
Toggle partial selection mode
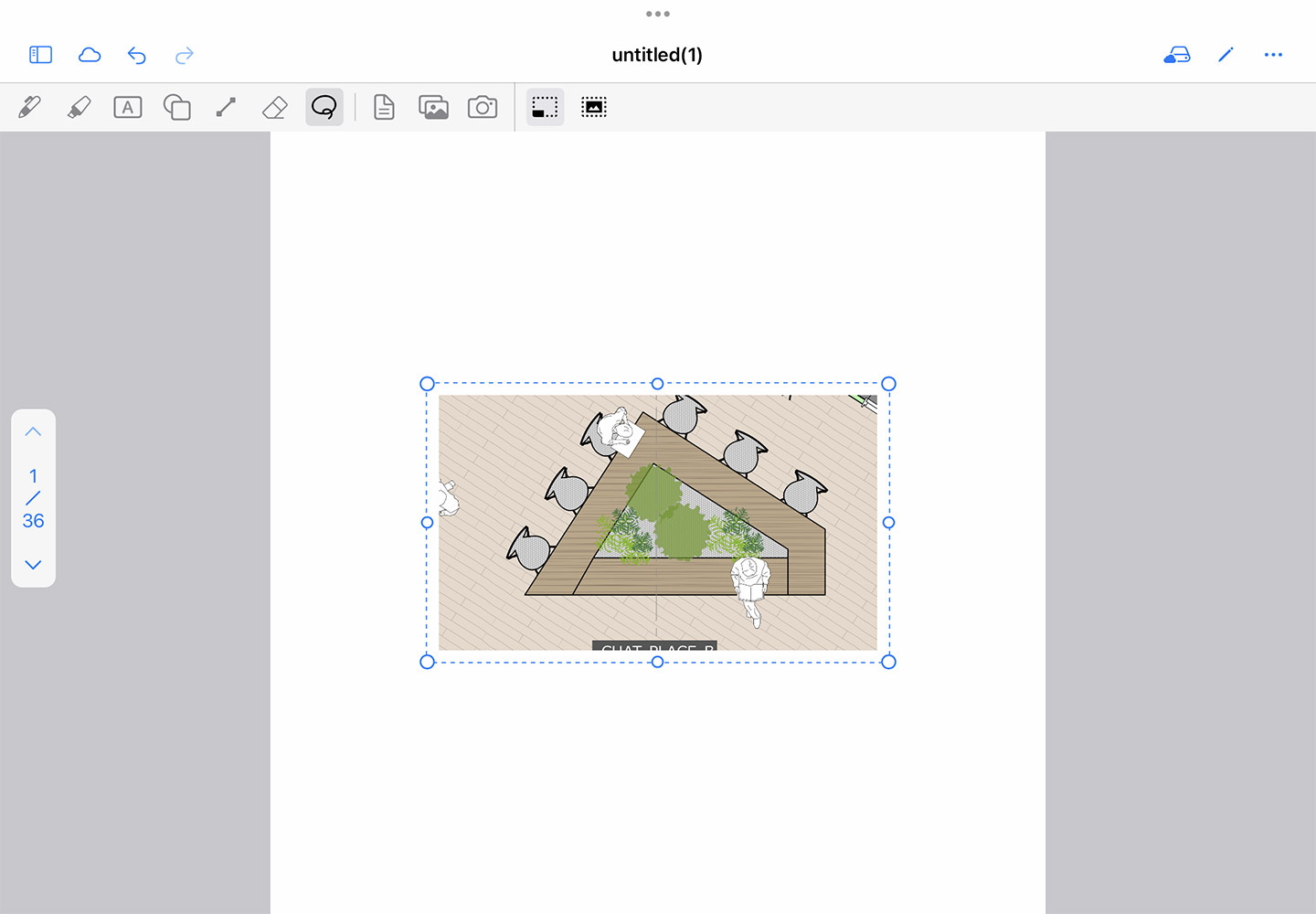pyautogui.click(x=545, y=107)
